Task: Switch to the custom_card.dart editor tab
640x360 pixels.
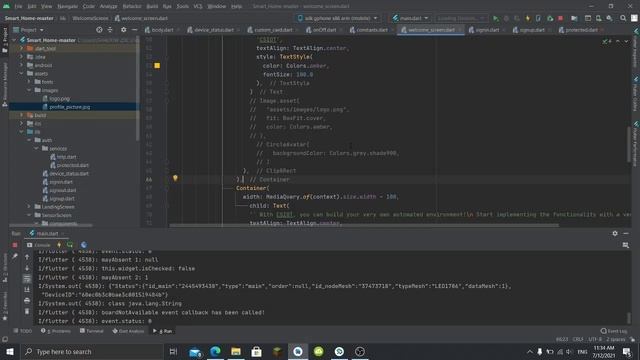Action: tap(273, 30)
